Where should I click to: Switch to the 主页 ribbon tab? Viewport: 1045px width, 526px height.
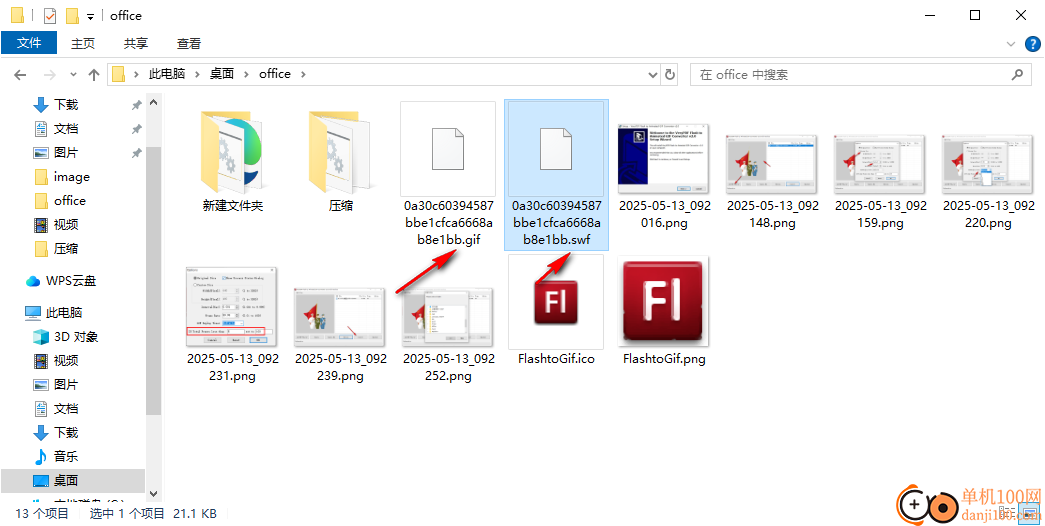point(83,43)
